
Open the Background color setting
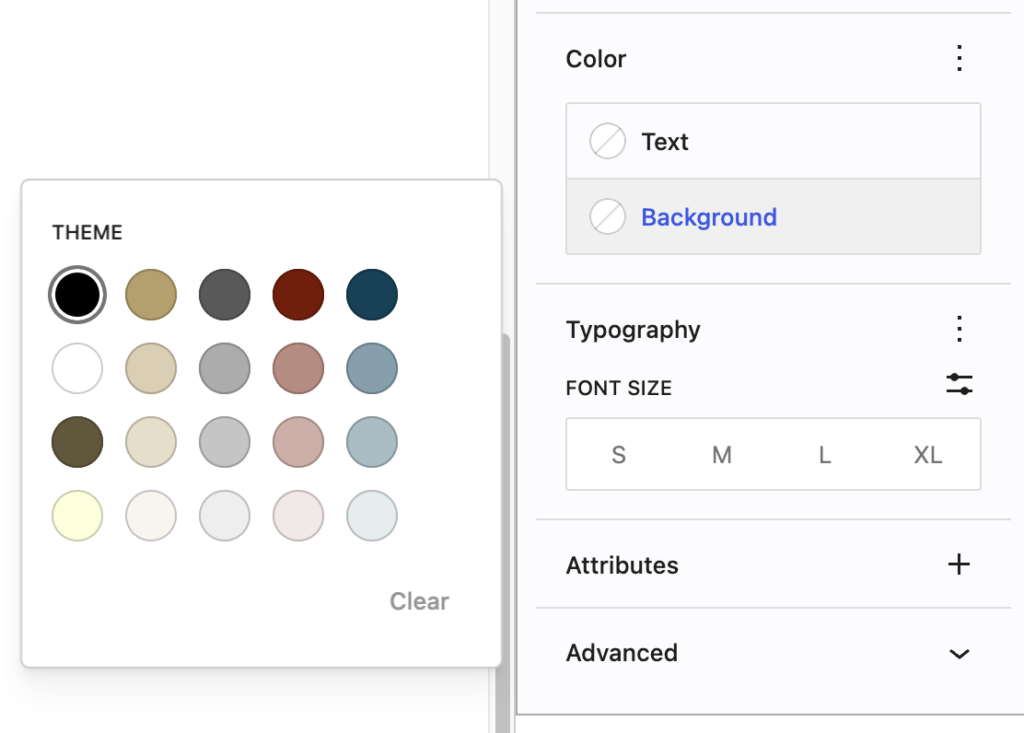(x=773, y=217)
